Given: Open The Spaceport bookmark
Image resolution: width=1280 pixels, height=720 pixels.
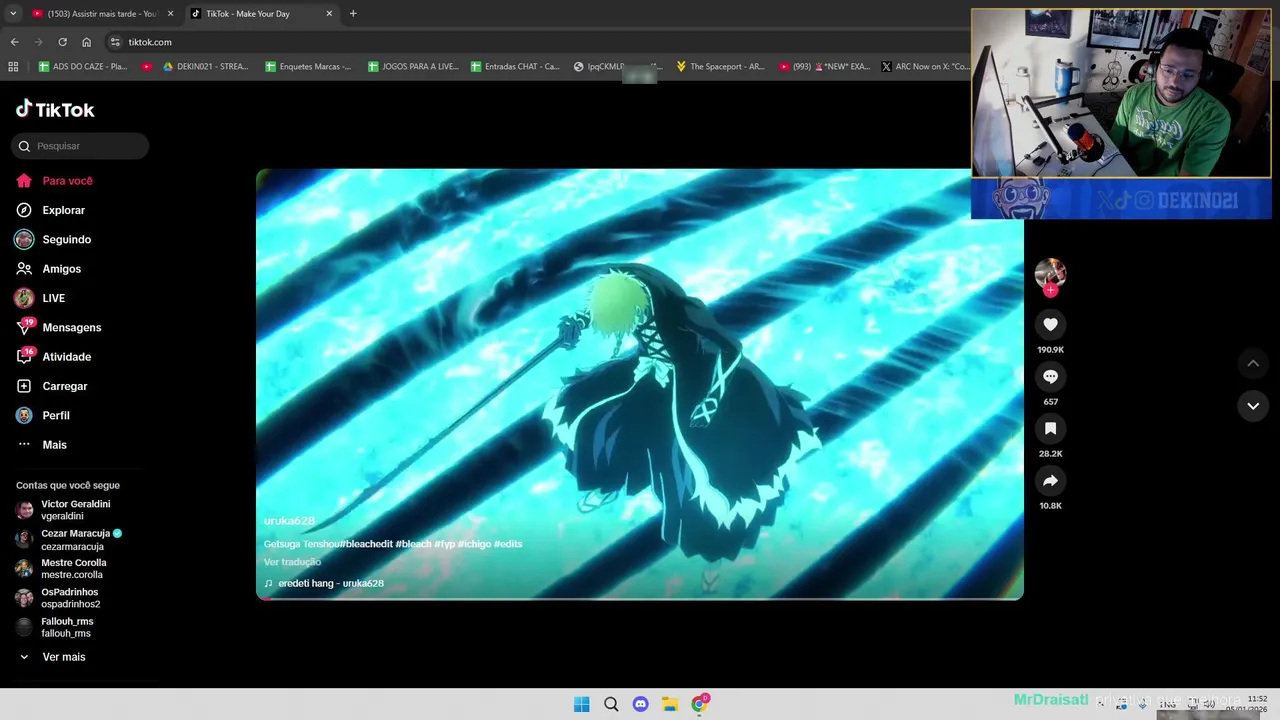Looking at the screenshot, I should pyautogui.click(x=720, y=67).
